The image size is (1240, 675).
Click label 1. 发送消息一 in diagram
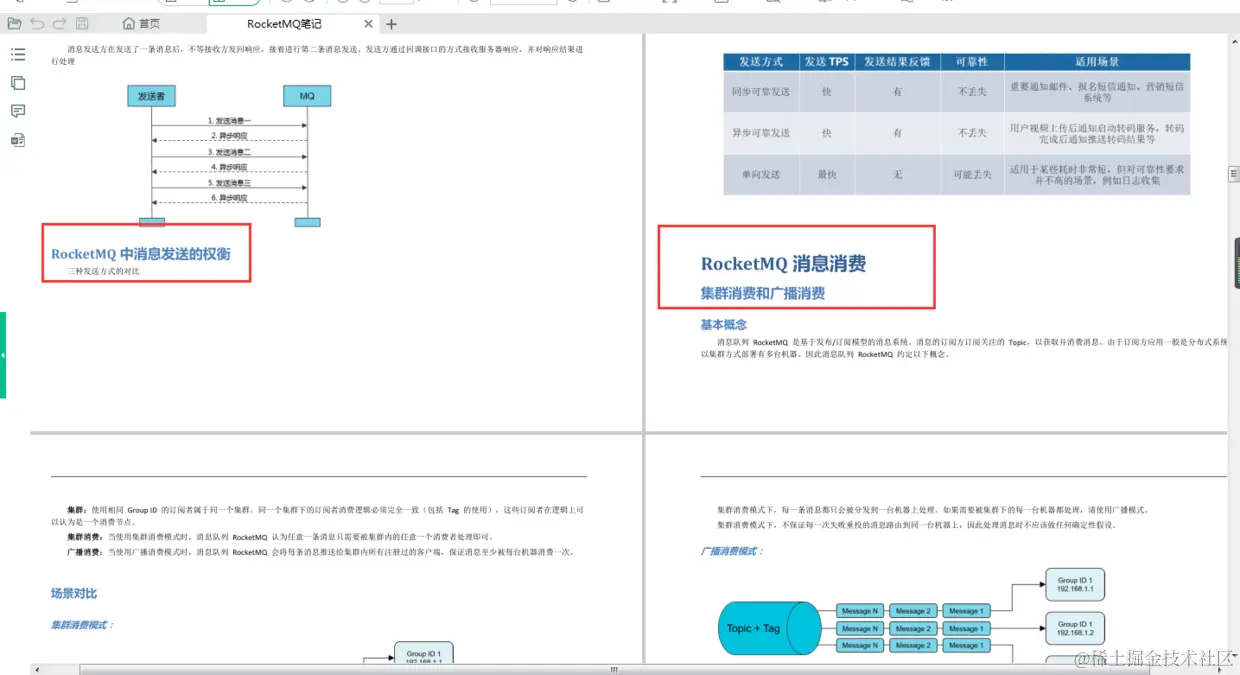point(229,120)
